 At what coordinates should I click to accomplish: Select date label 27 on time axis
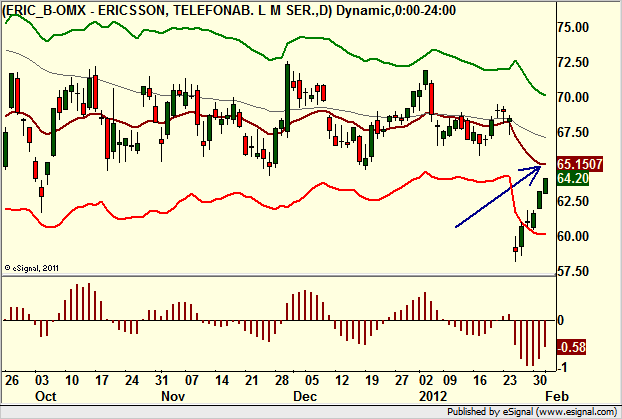click(401, 381)
